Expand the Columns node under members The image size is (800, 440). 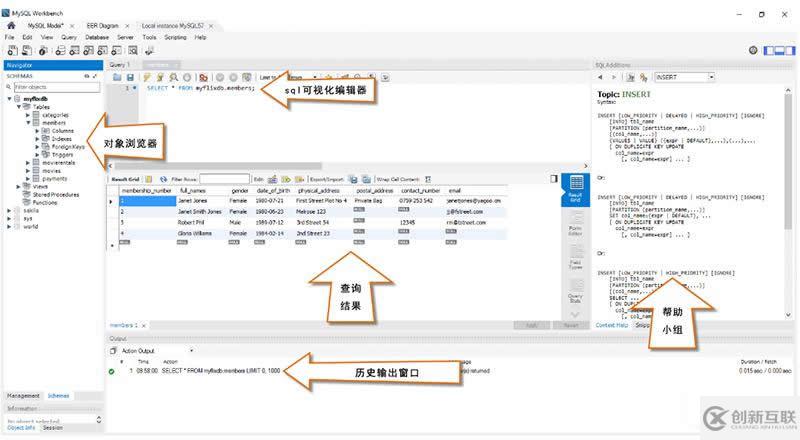[37, 131]
